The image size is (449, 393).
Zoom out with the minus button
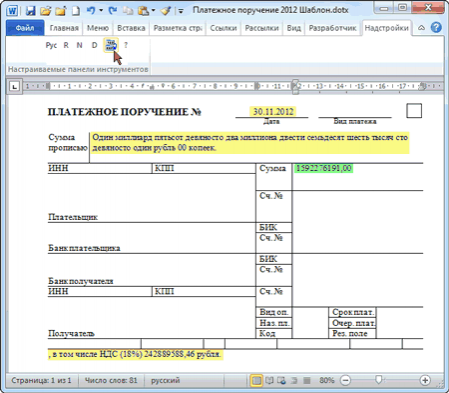coord(346,380)
